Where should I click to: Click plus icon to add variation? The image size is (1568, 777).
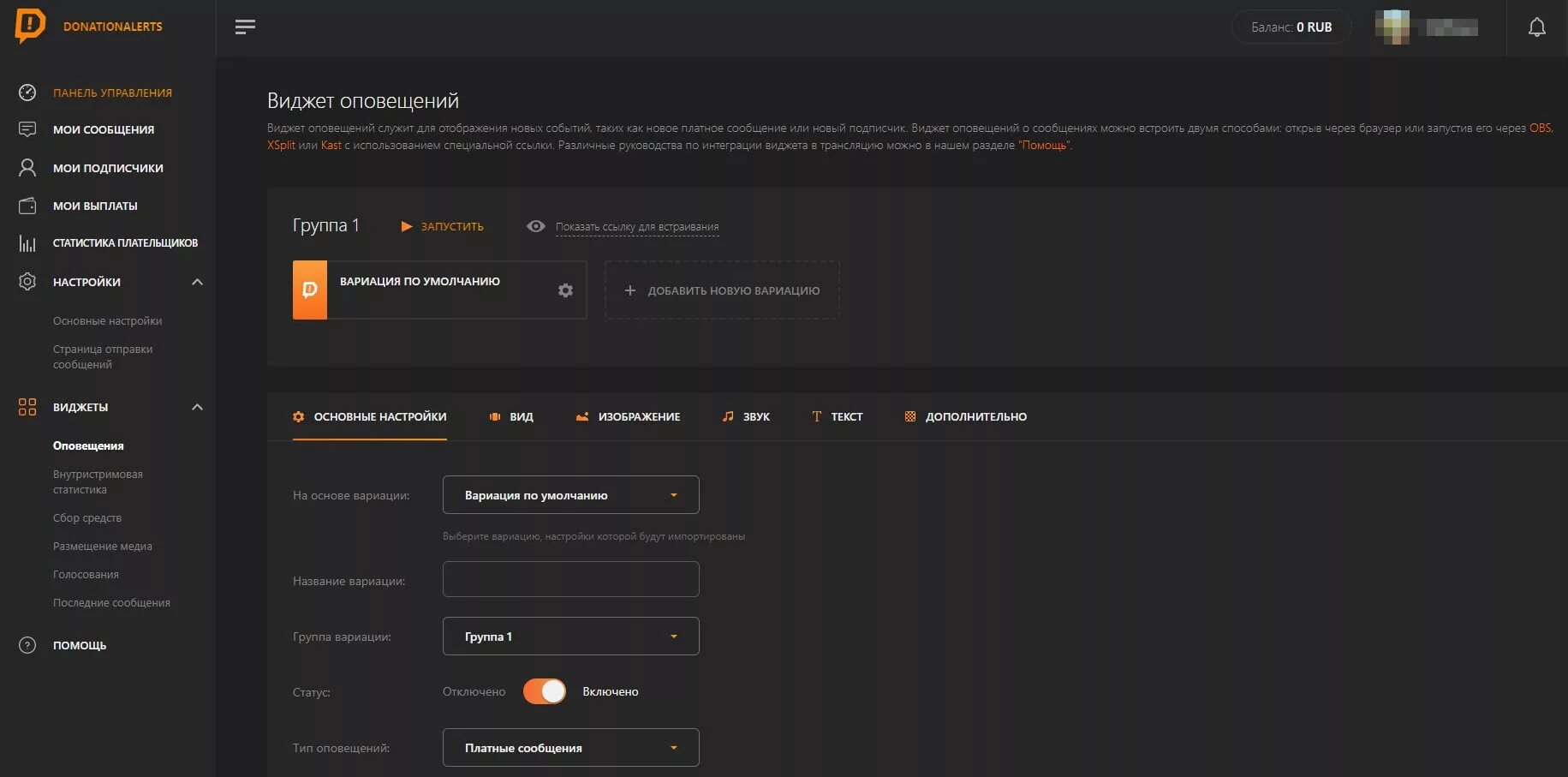click(x=630, y=290)
